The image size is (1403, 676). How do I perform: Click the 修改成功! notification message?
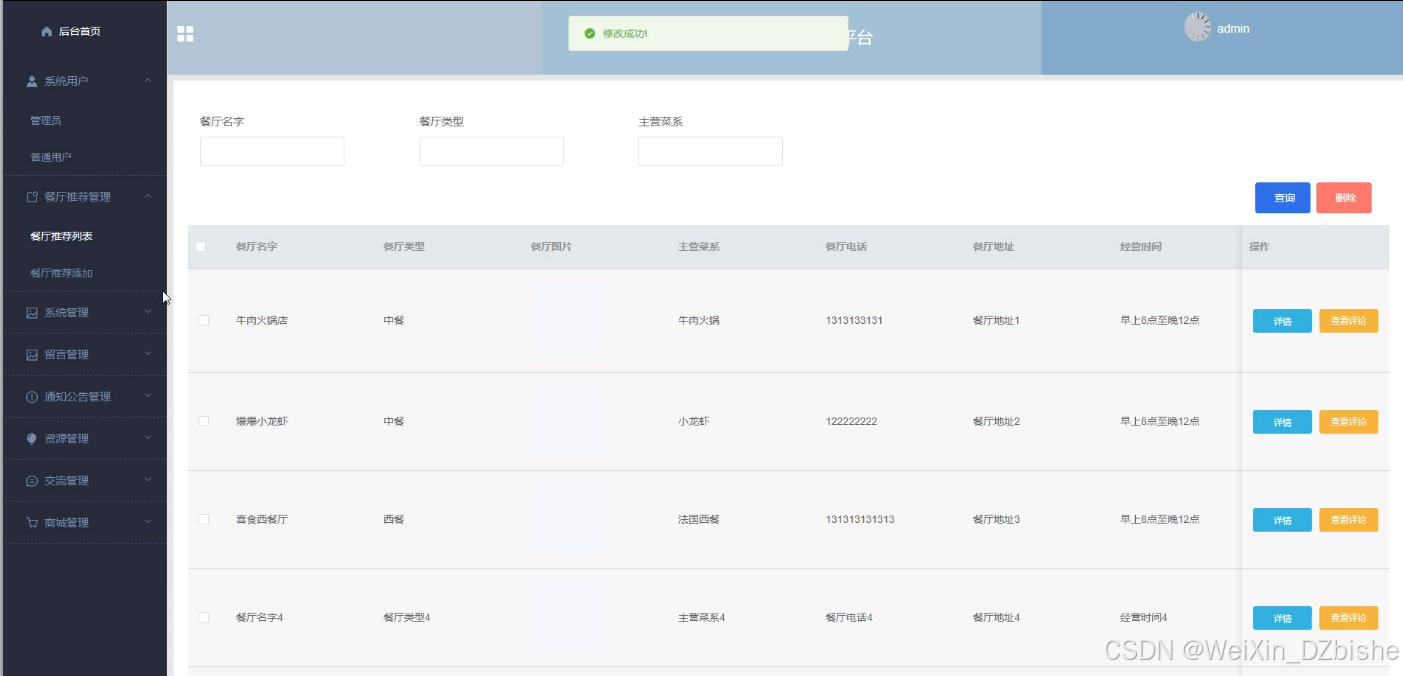point(625,34)
